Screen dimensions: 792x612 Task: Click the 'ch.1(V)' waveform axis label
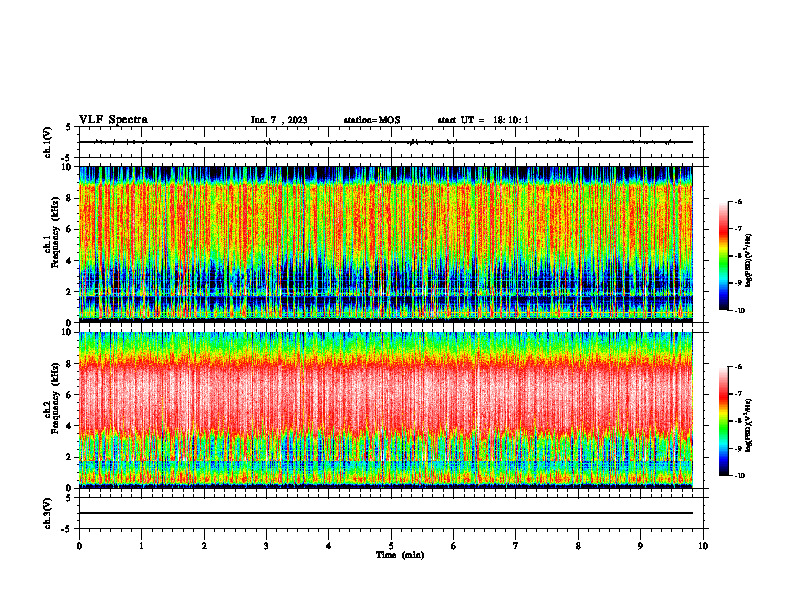47,142
